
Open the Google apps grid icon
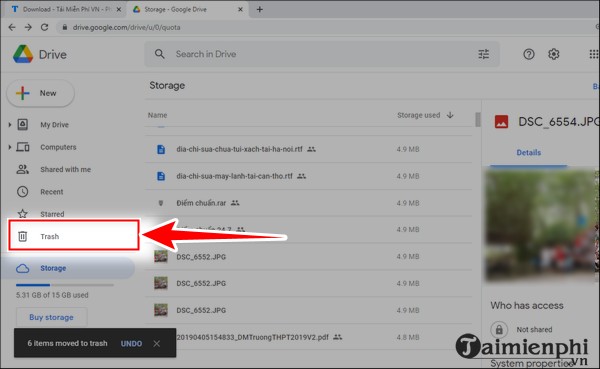coord(594,54)
